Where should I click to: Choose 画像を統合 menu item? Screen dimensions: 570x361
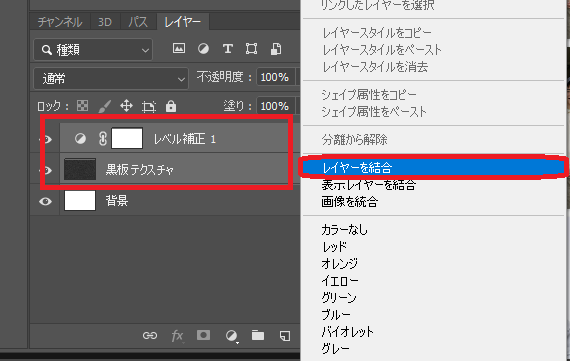click(349, 202)
